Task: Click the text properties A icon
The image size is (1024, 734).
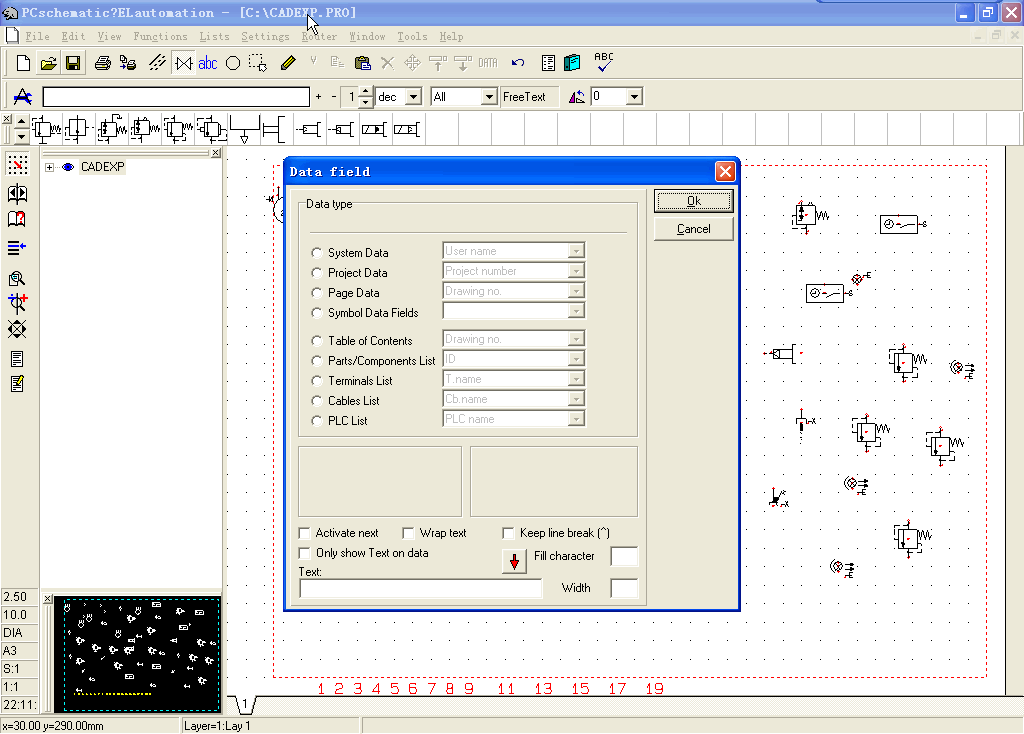Action: point(23,97)
